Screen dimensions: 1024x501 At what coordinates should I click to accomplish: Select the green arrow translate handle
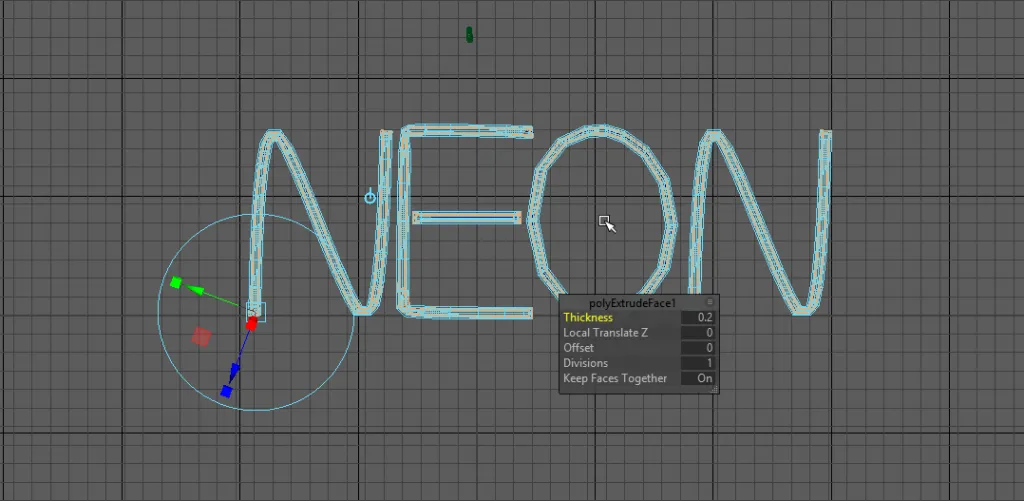pos(198,291)
